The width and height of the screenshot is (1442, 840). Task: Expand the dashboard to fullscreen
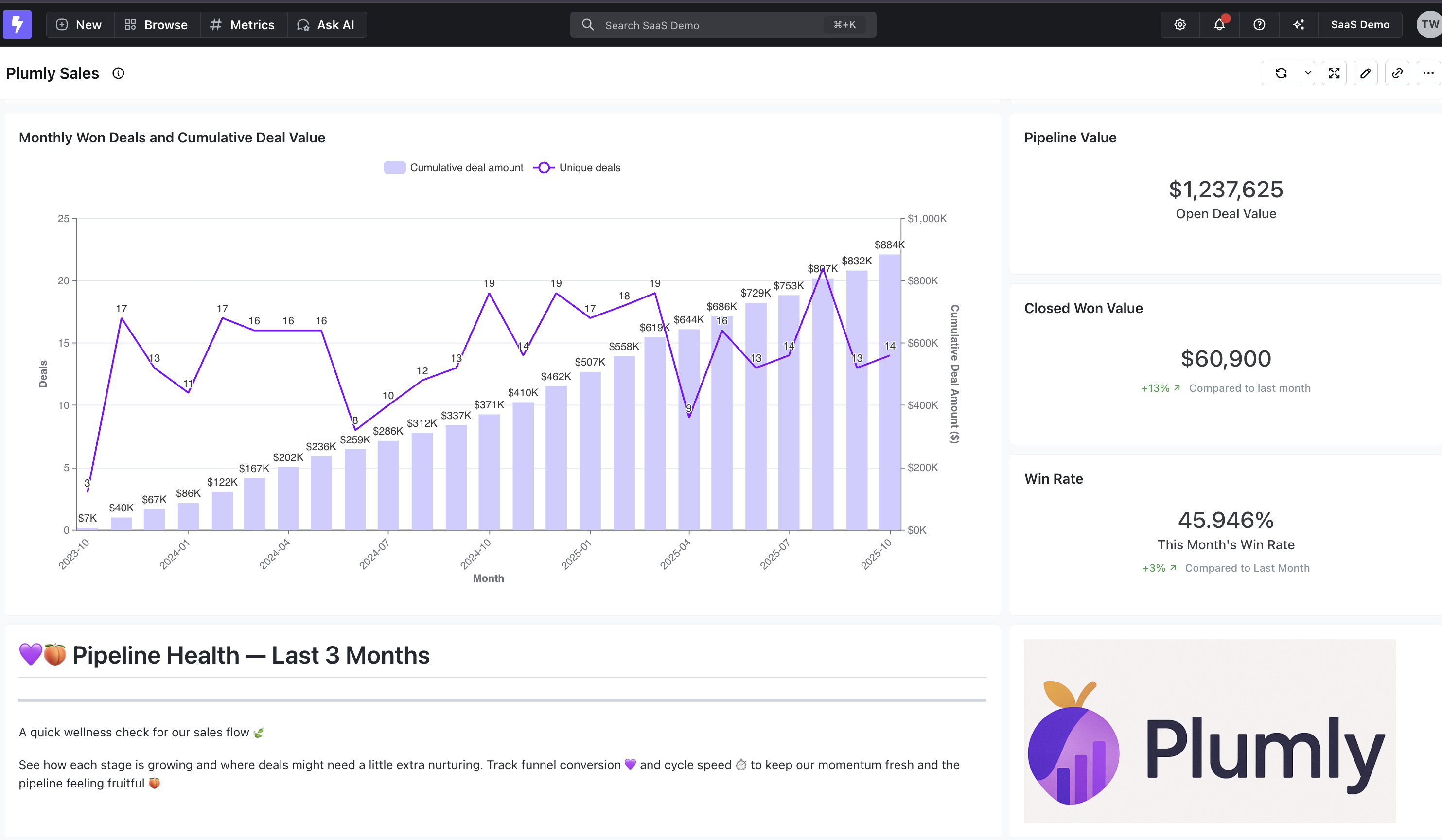click(1334, 72)
